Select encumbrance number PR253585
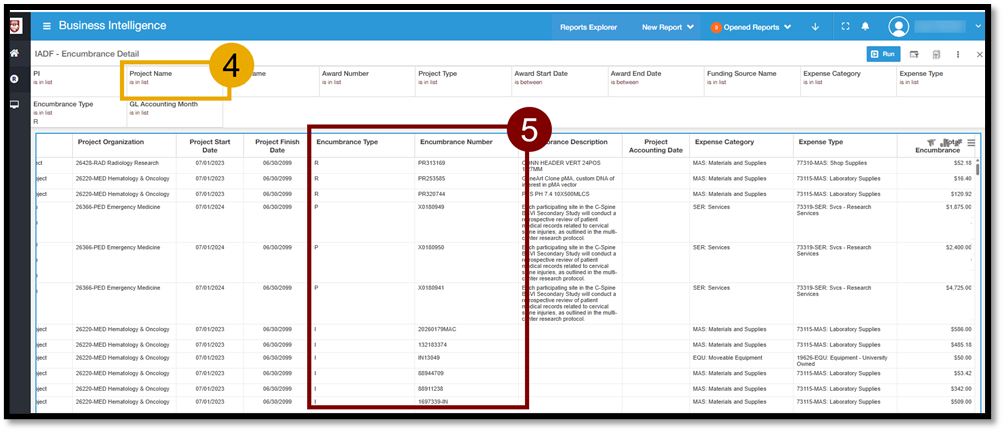Screen dimensions: 1004x432 click(x=432, y=179)
